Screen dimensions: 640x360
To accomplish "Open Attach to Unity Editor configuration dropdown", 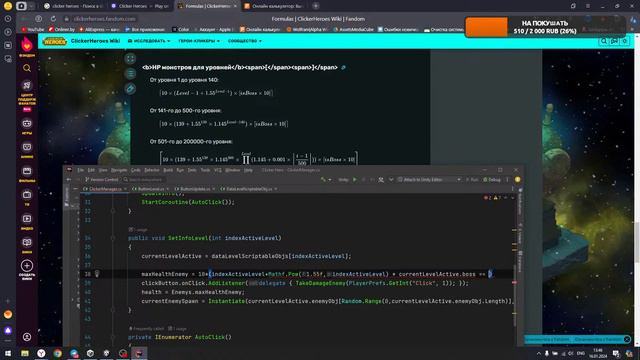I will coord(429,180).
